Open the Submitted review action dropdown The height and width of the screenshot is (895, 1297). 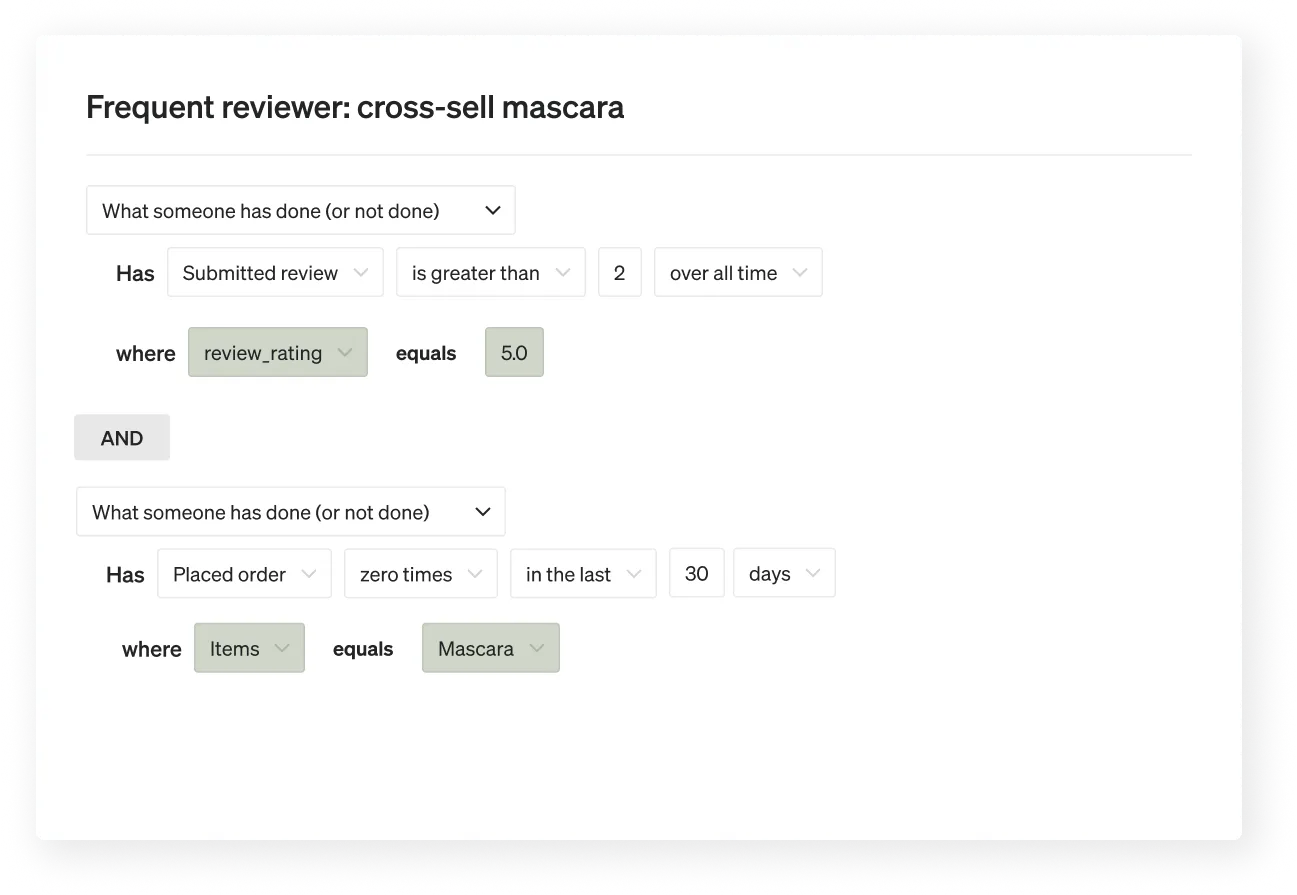pos(275,272)
